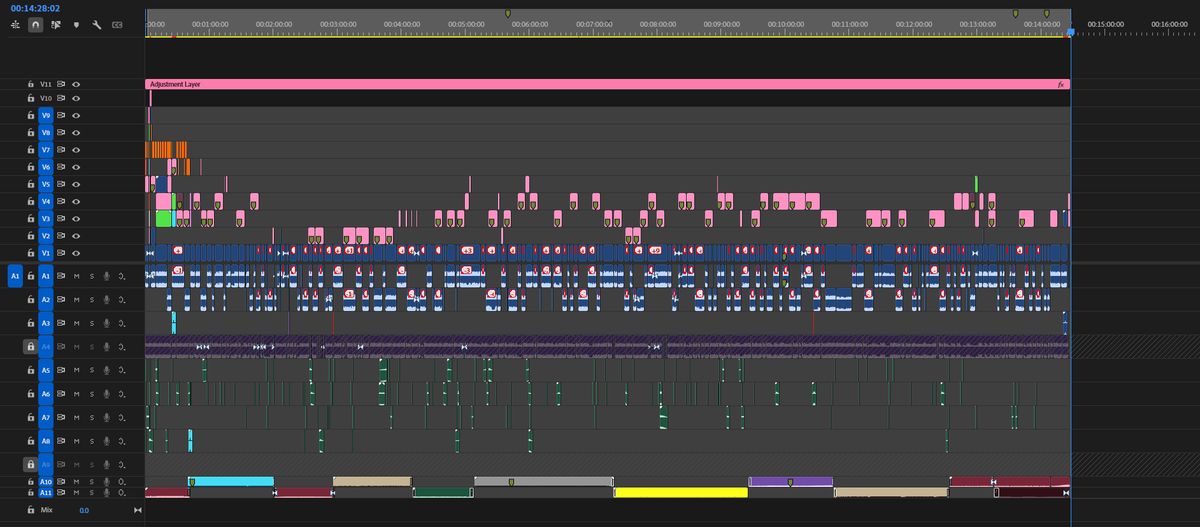Open the keyframe options on track A7

click(122, 417)
